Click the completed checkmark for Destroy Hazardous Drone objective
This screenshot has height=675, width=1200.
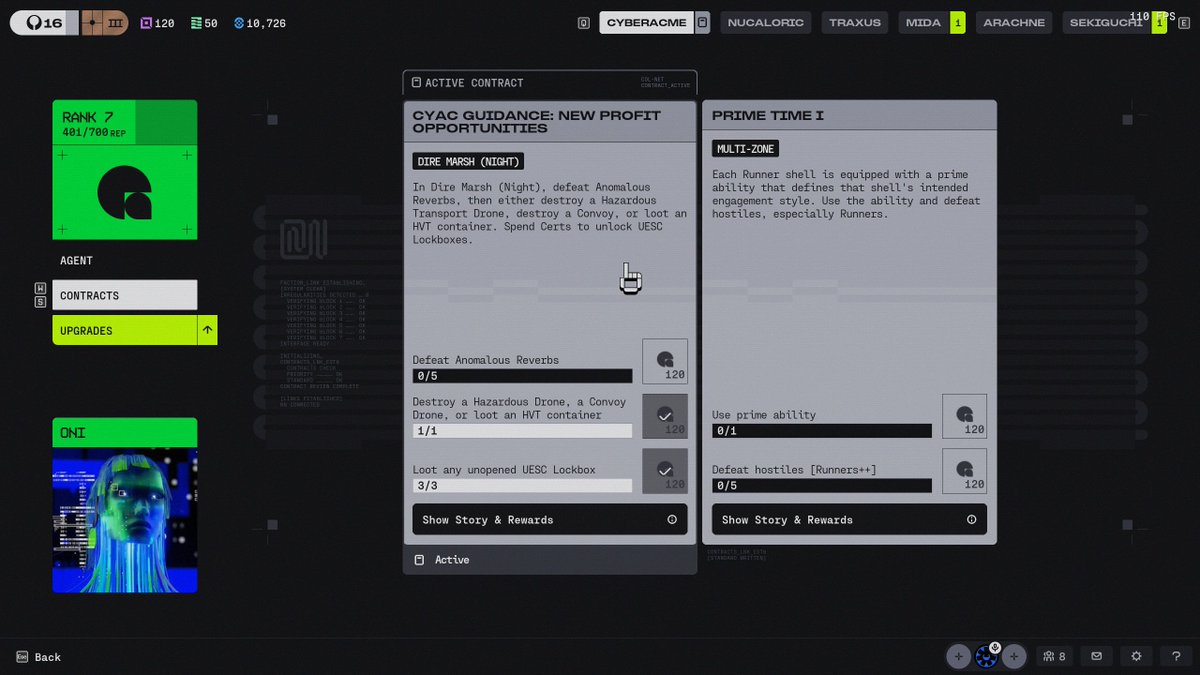[x=665, y=416]
